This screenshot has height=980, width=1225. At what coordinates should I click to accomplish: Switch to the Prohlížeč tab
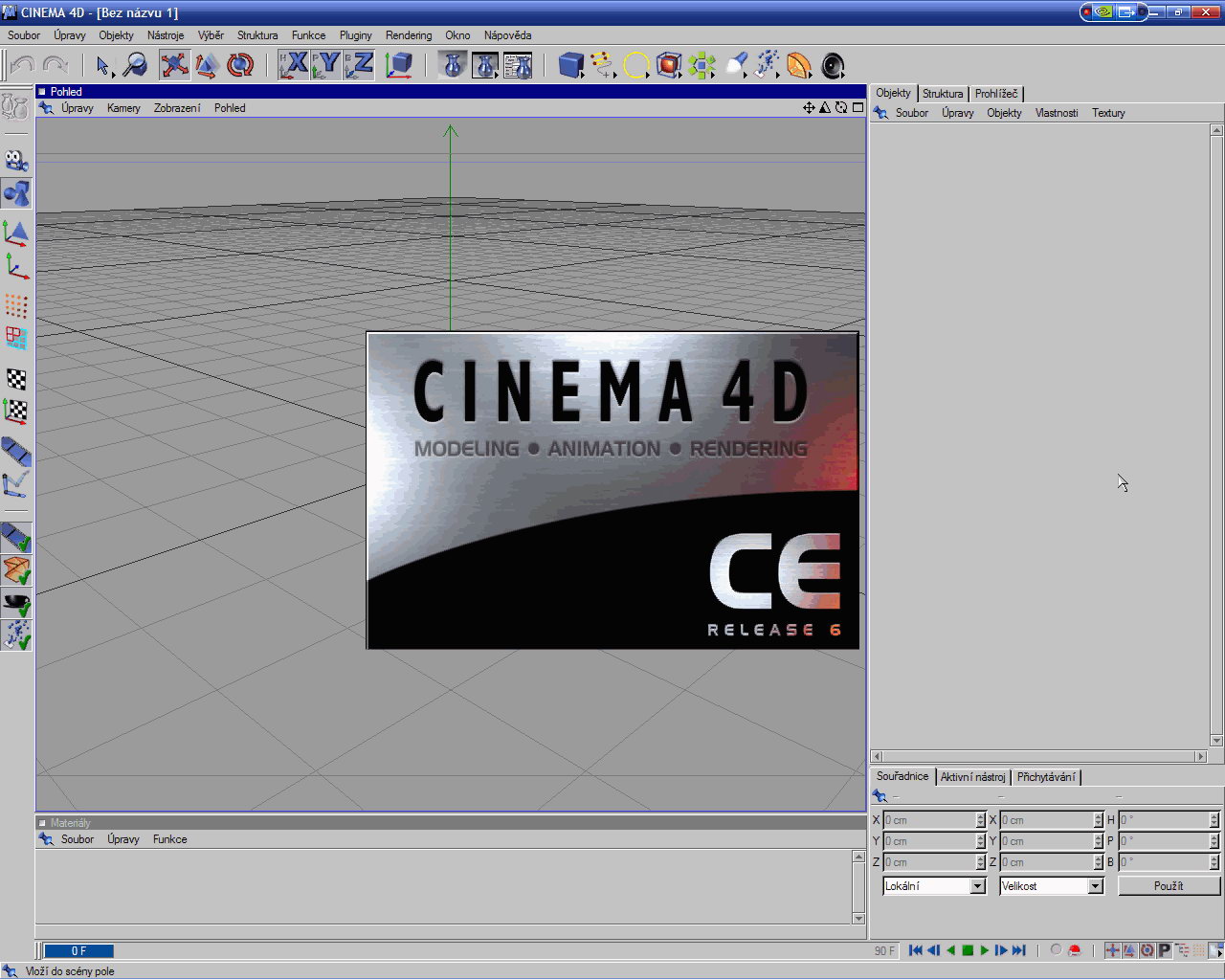pyautogui.click(x=996, y=94)
